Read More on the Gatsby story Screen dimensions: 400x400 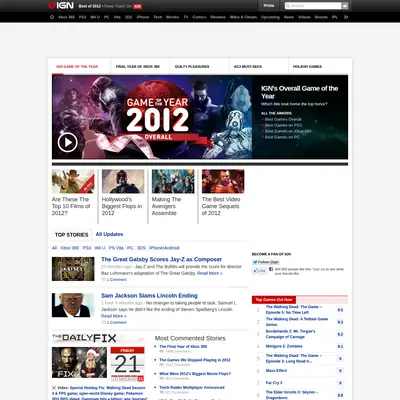[x=210, y=273]
